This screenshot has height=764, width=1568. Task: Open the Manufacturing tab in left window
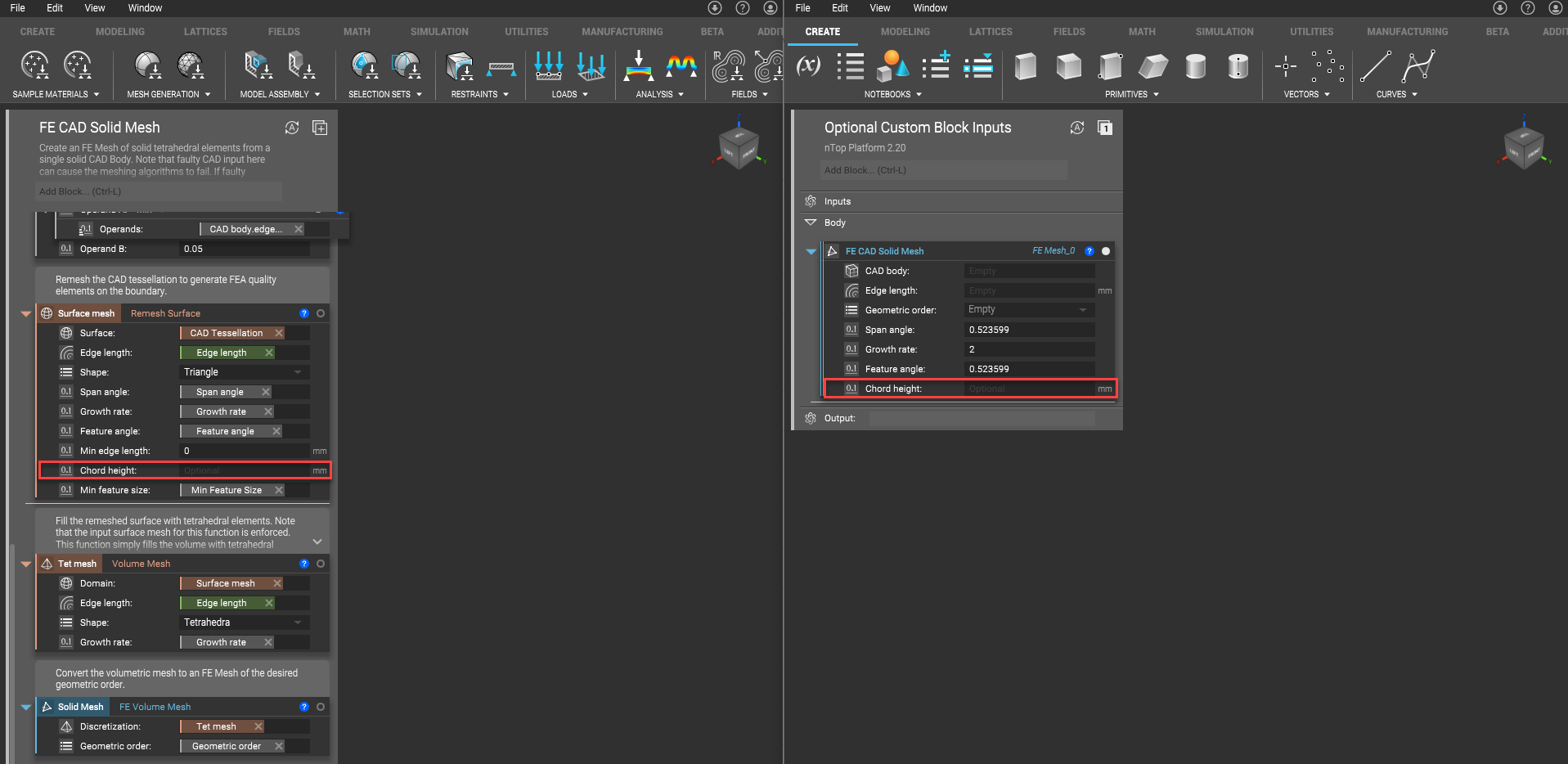(x=622, y=32)
